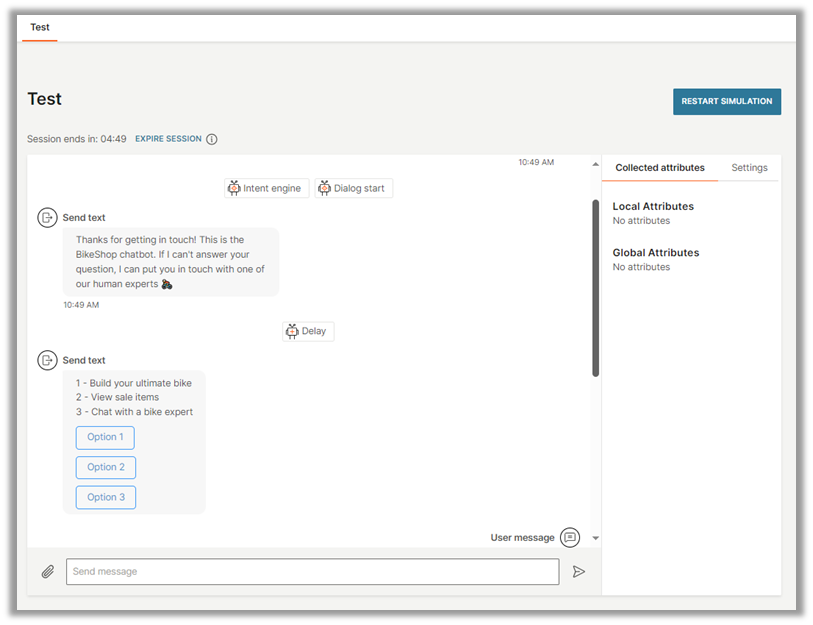Click the Intent engine label chip
813x625 pixels.
267,188
